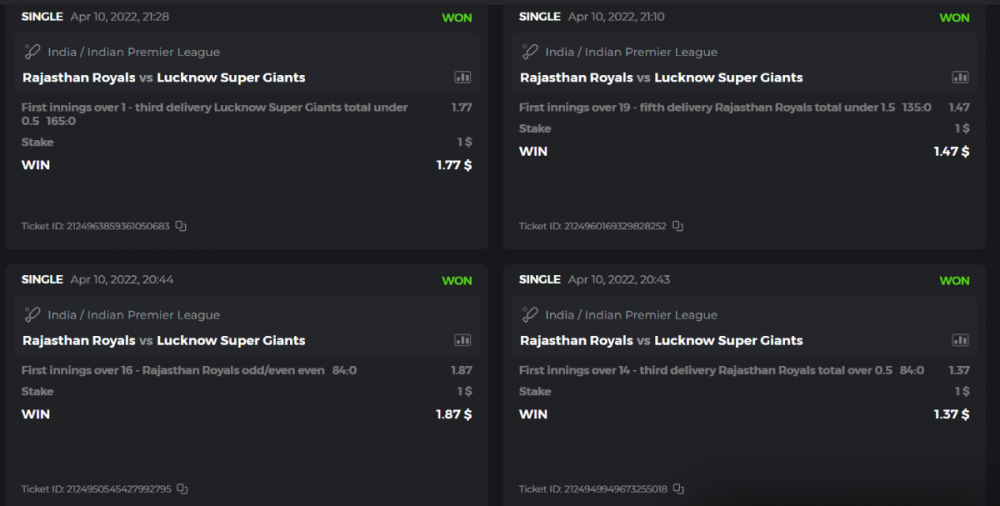
Task: Click cricket sport icon on 21:28 bet
Action: coord(32,52)
